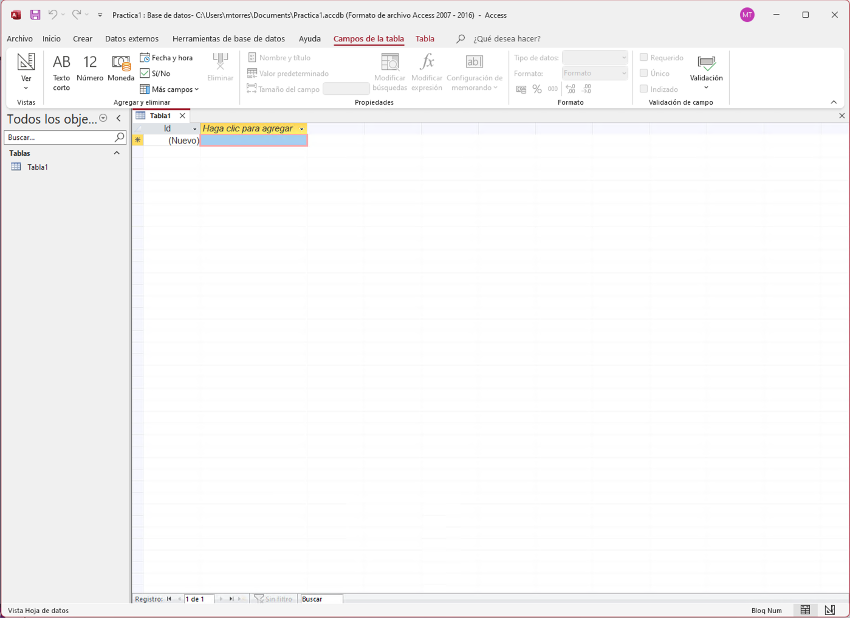Click the Save icon in title bar
The image size is (850, 618).
35,15
